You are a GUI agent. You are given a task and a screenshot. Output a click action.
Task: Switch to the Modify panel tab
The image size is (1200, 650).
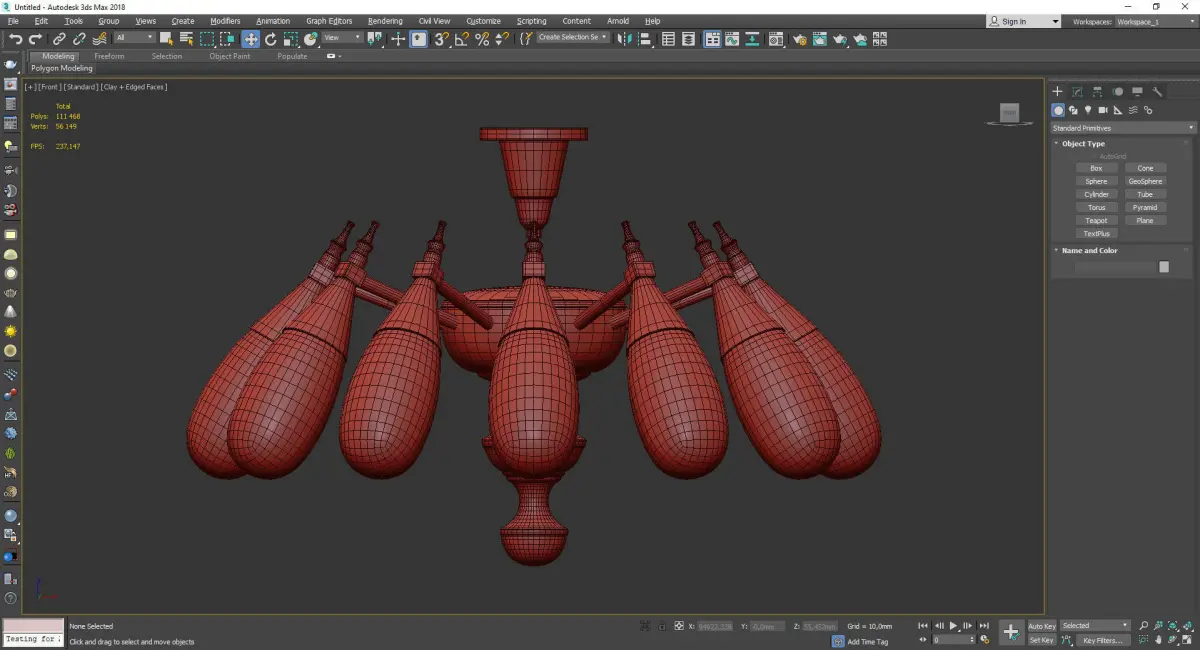click(1077, 92)
